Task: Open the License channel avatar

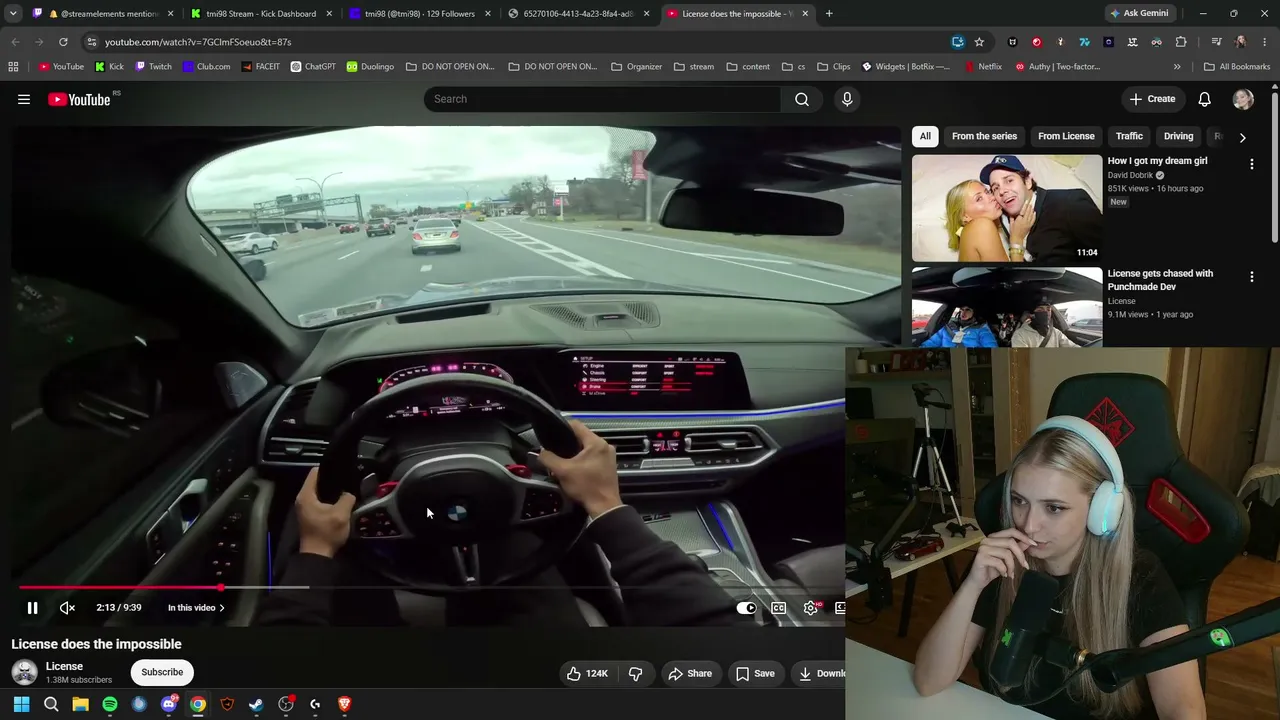Action: (x=24, y=672)
